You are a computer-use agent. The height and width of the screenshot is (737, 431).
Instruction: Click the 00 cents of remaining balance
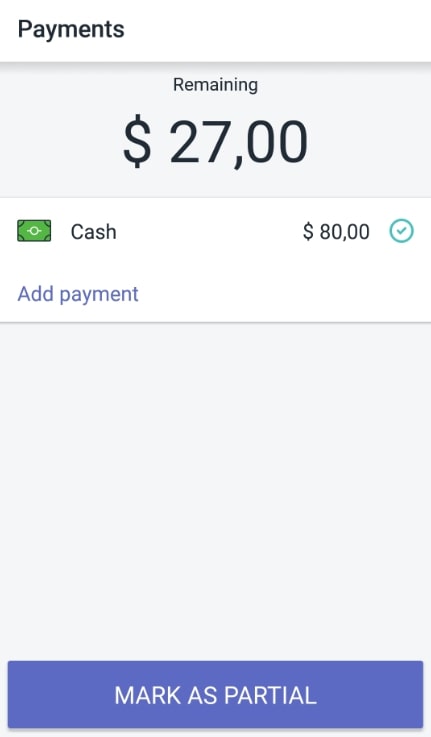(277, 141)
